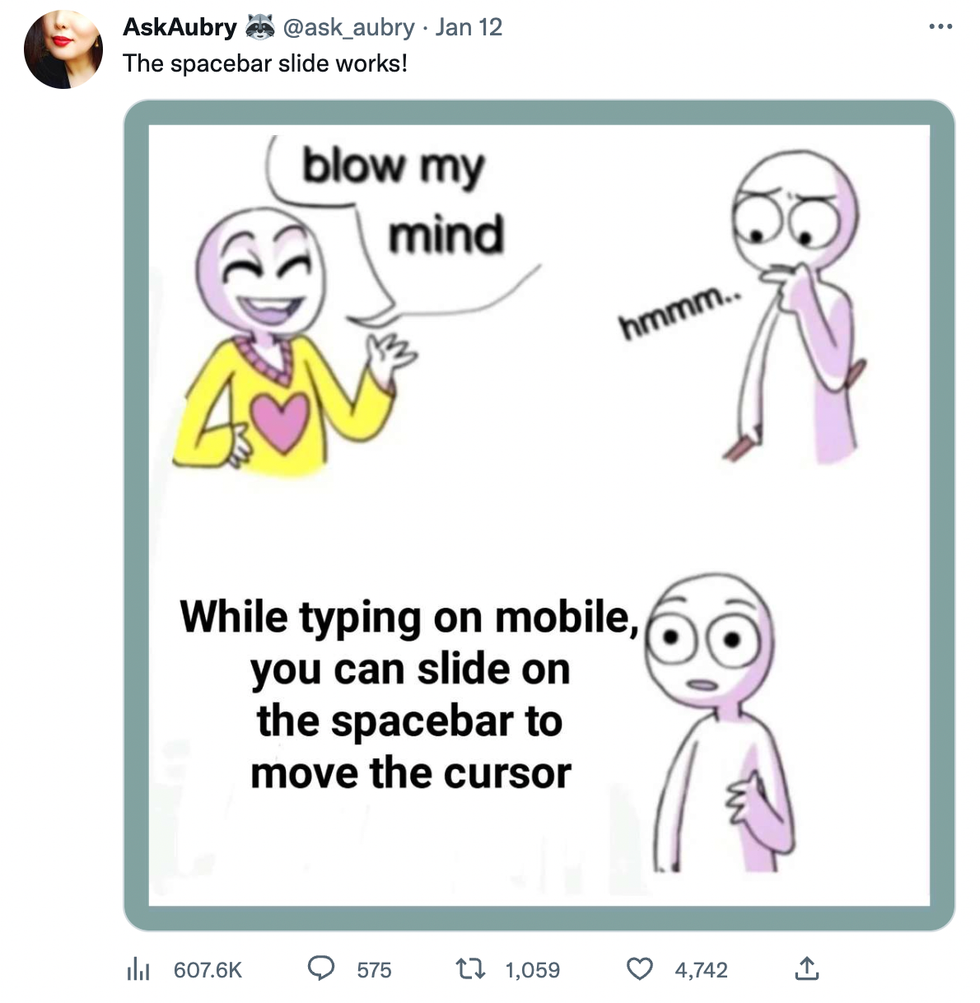
Task: Click the tweet text "The spacebar slide works!"
Action: coord(265,62)
